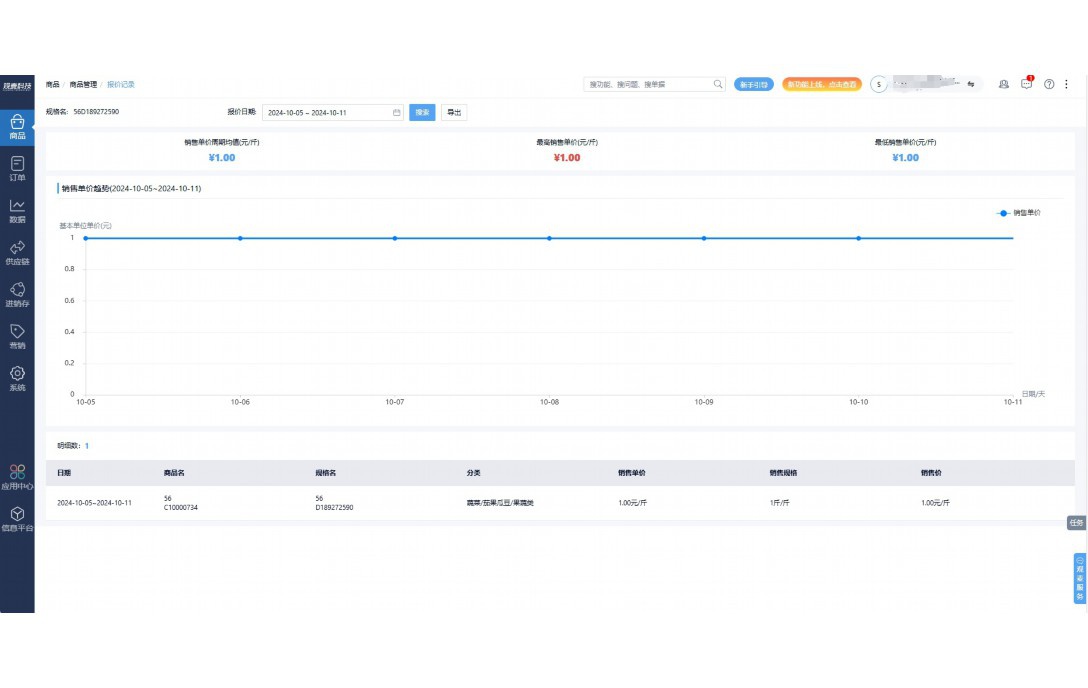This screenshot has width=1088, height=688.
Task: Open 系统 (System) settings in sidebar
Action: click(17, 378)
